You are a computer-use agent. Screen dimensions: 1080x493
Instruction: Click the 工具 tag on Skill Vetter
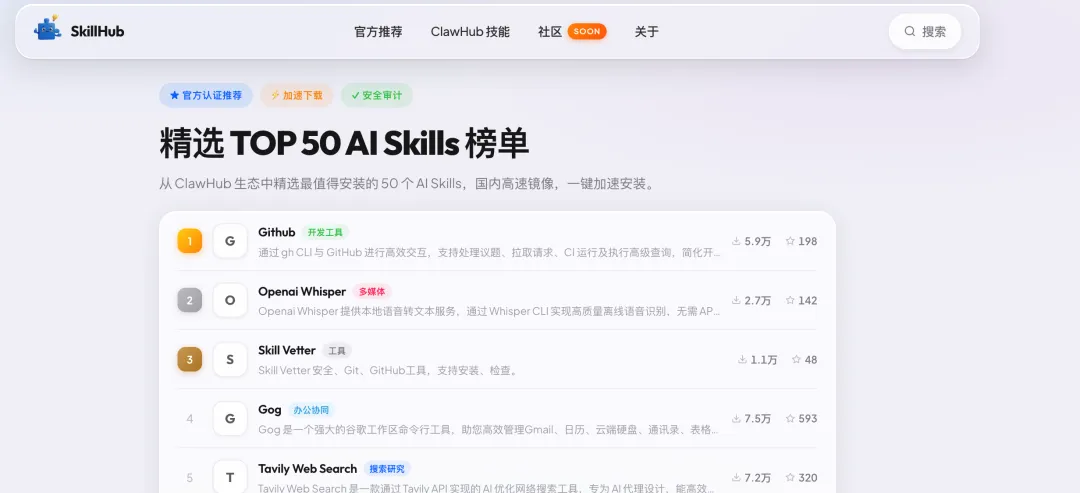point(337,351)
